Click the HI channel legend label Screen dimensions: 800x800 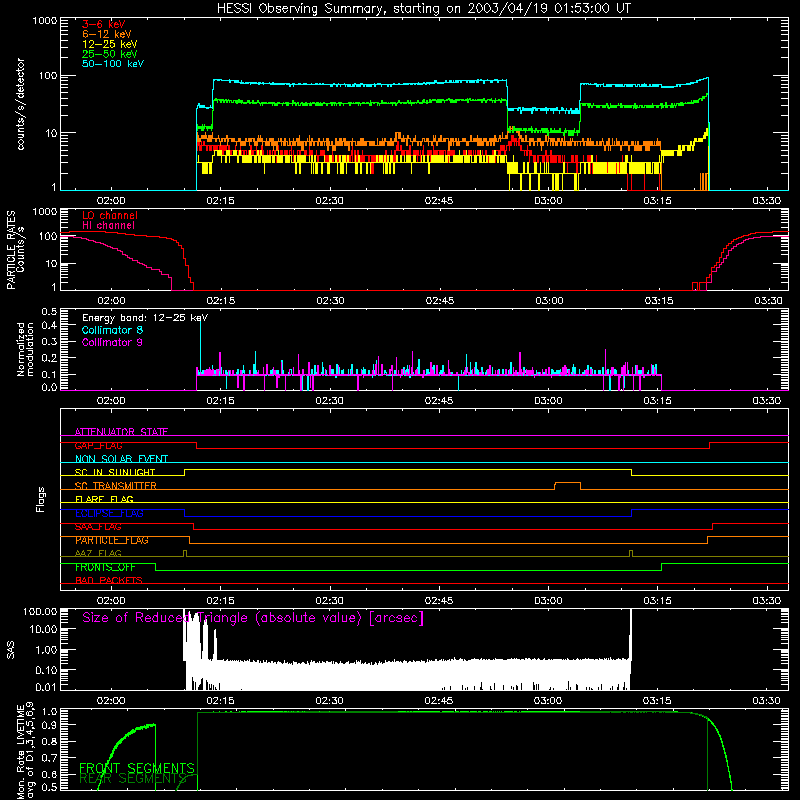click(x=109, y=226)
